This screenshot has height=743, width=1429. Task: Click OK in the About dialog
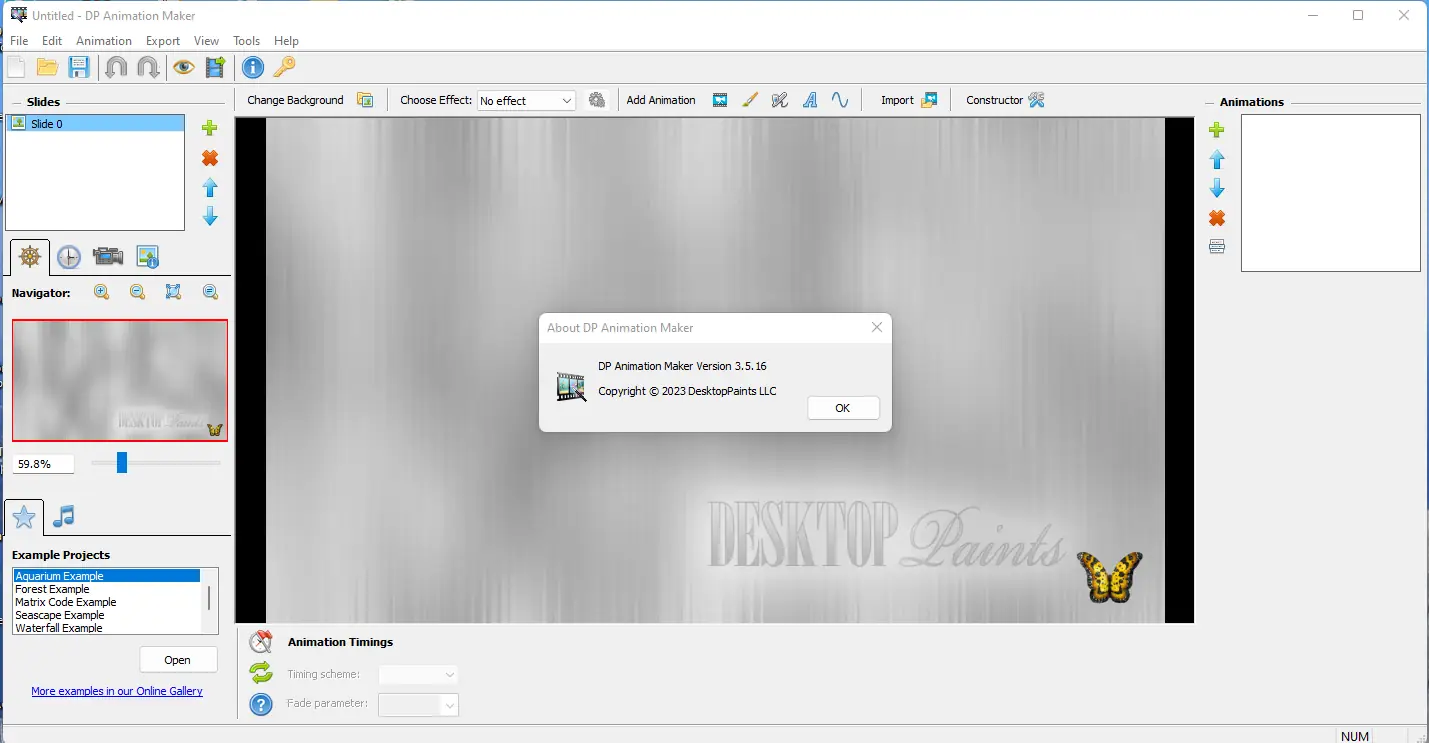(x=843, y=408)
